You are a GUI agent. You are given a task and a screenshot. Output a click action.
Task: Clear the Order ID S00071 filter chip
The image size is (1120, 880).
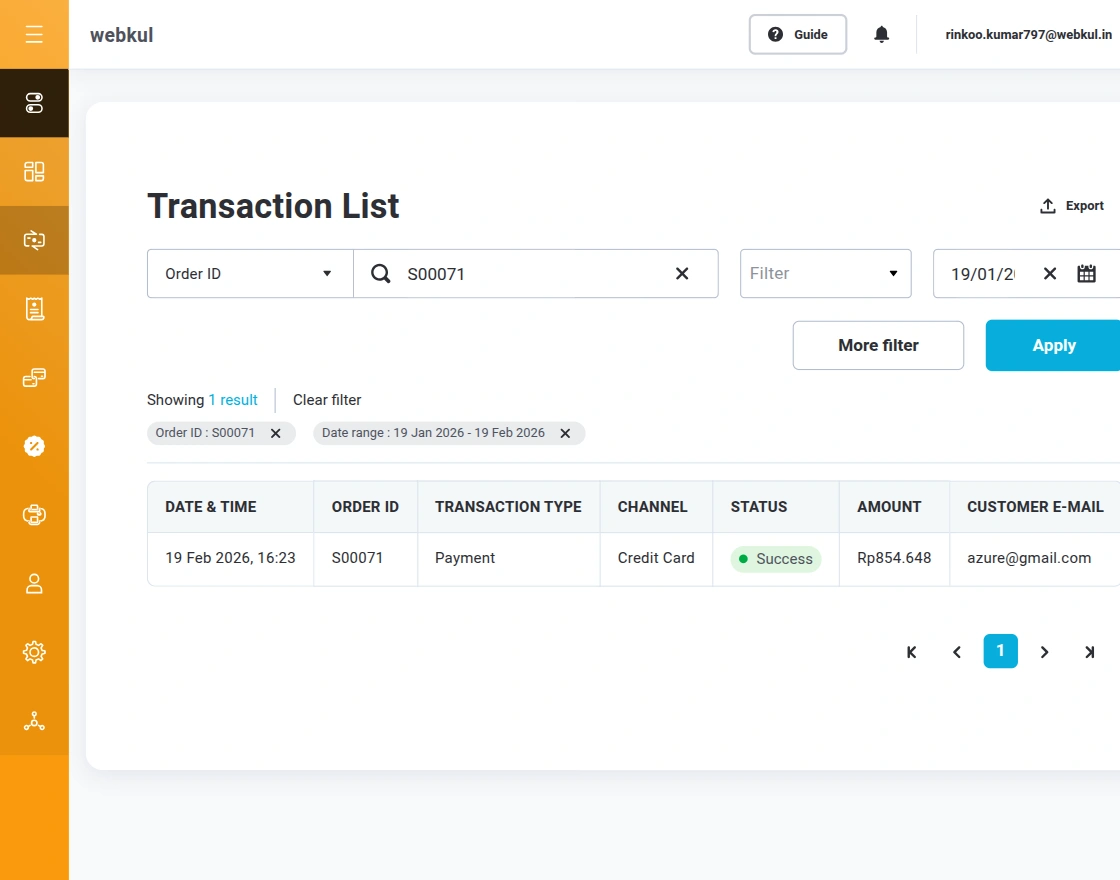point(275,433)
